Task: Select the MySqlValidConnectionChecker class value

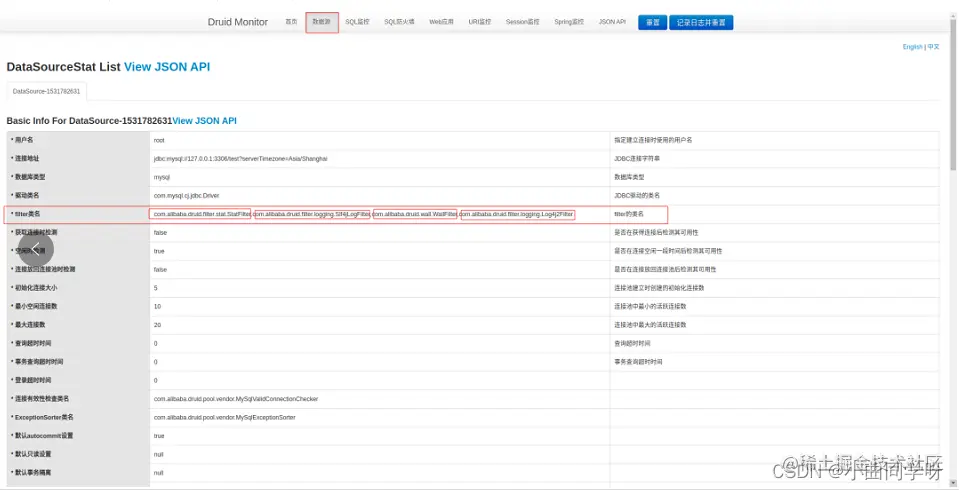Action: [x=236, y=399]
